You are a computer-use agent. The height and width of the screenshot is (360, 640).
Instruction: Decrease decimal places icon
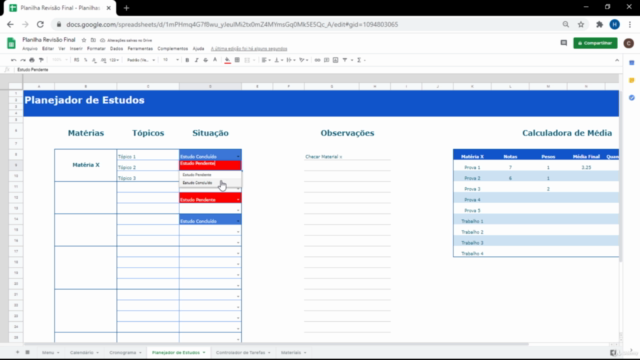point(94,60)
